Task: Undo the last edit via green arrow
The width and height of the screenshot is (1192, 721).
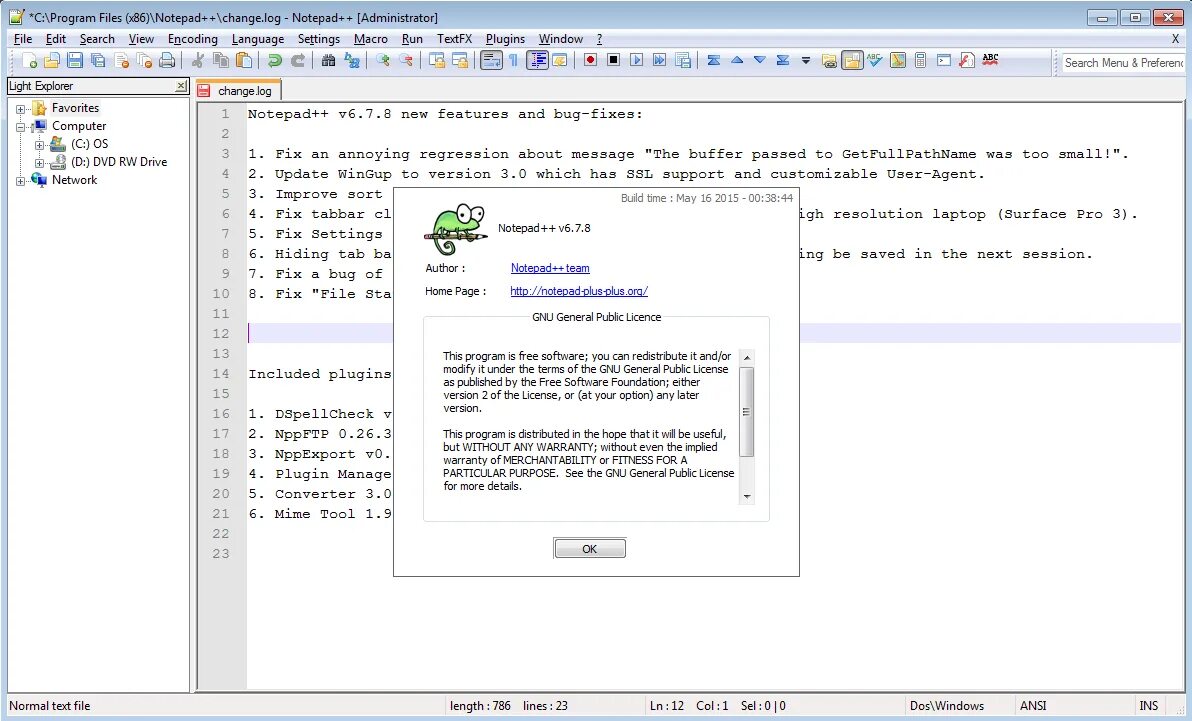Action: pos(274,60)
